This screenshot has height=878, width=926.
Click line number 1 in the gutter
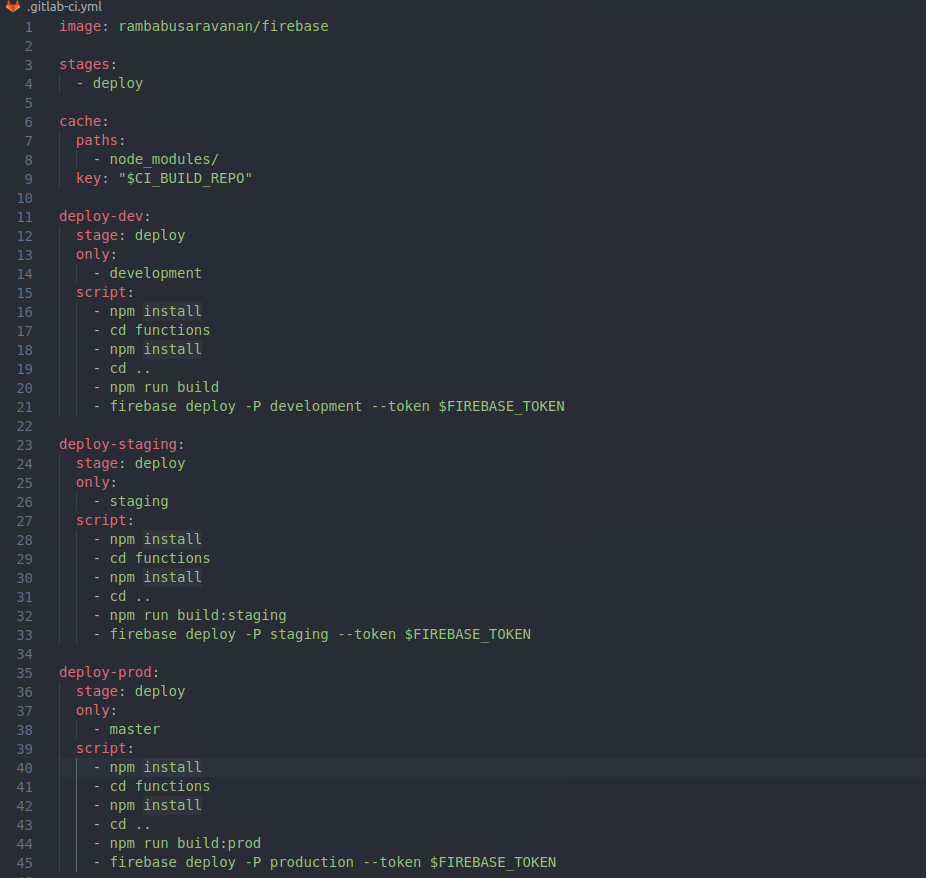pos(27,26)
